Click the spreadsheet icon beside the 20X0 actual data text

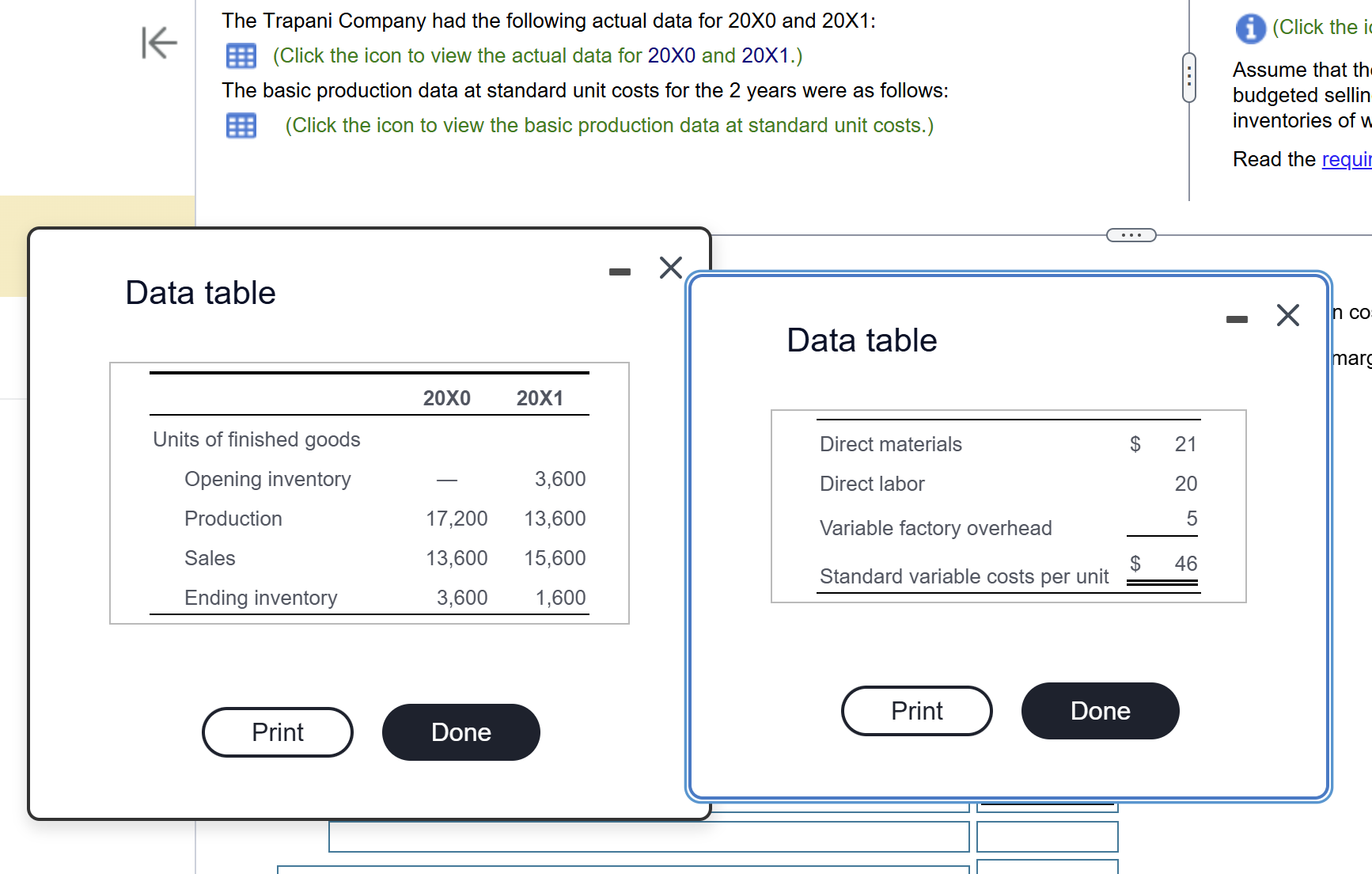[241, 56]
